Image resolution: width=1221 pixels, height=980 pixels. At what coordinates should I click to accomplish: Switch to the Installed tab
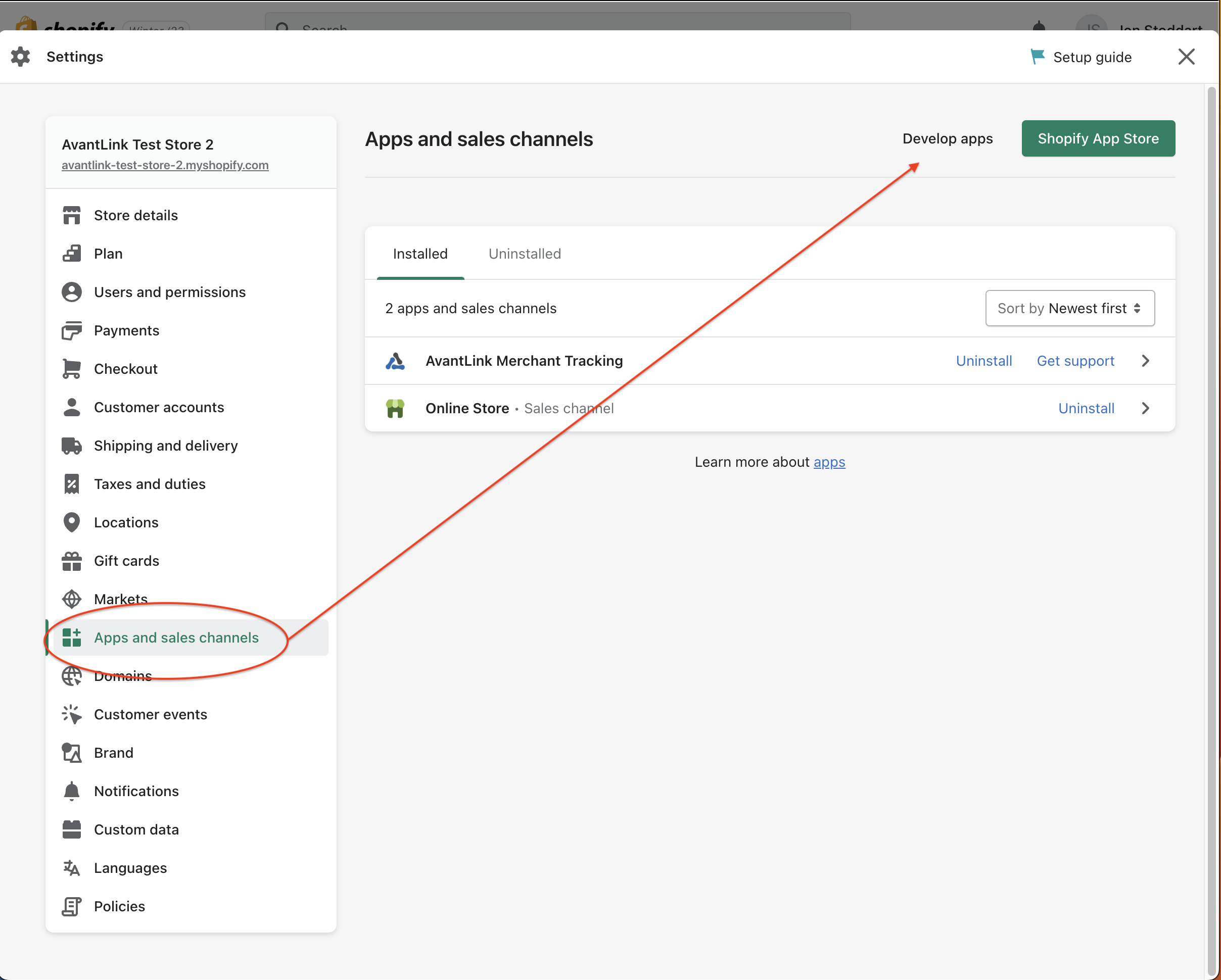click(x=420, y=254)
